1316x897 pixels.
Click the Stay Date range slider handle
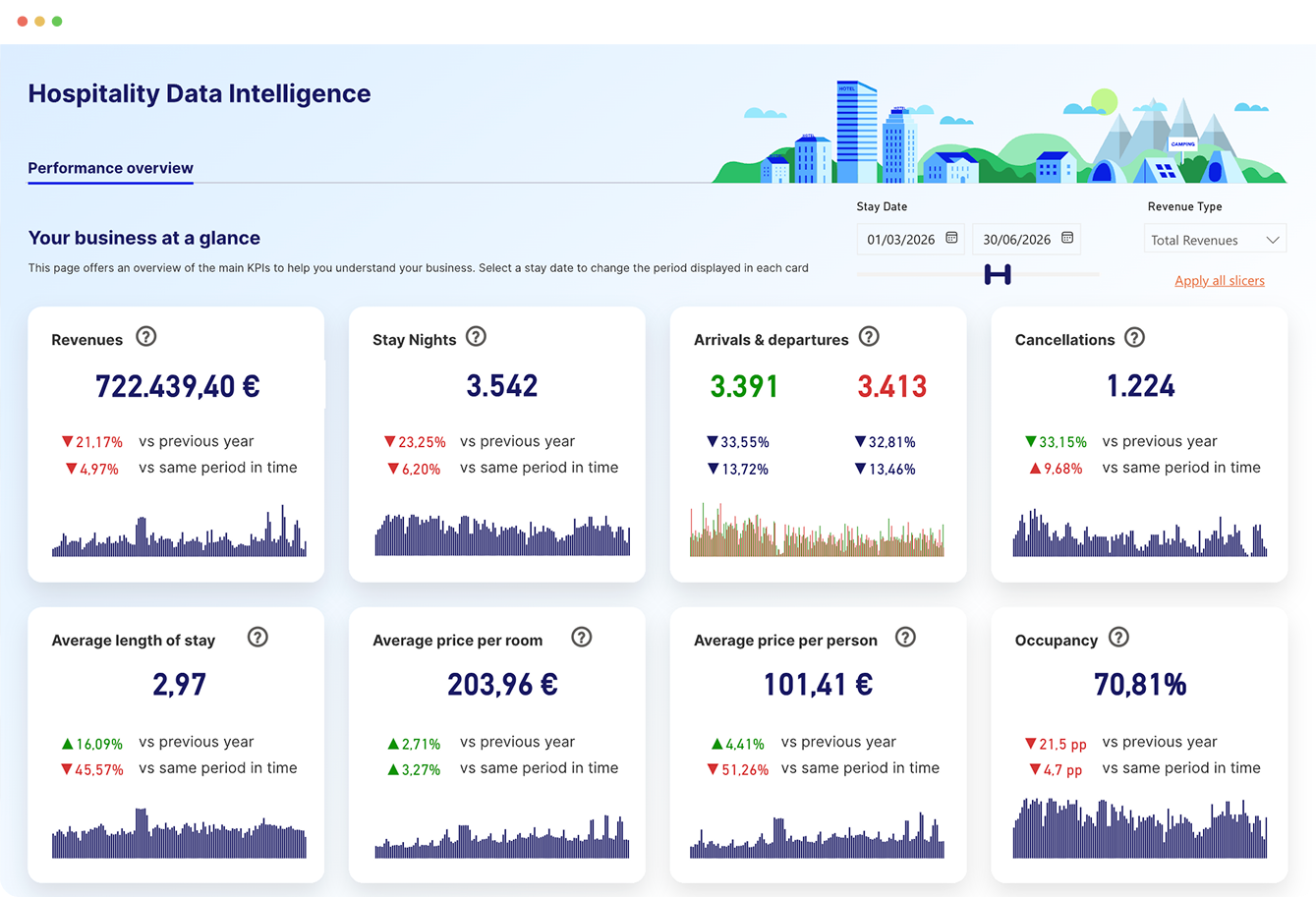click(x=997, y=275)
